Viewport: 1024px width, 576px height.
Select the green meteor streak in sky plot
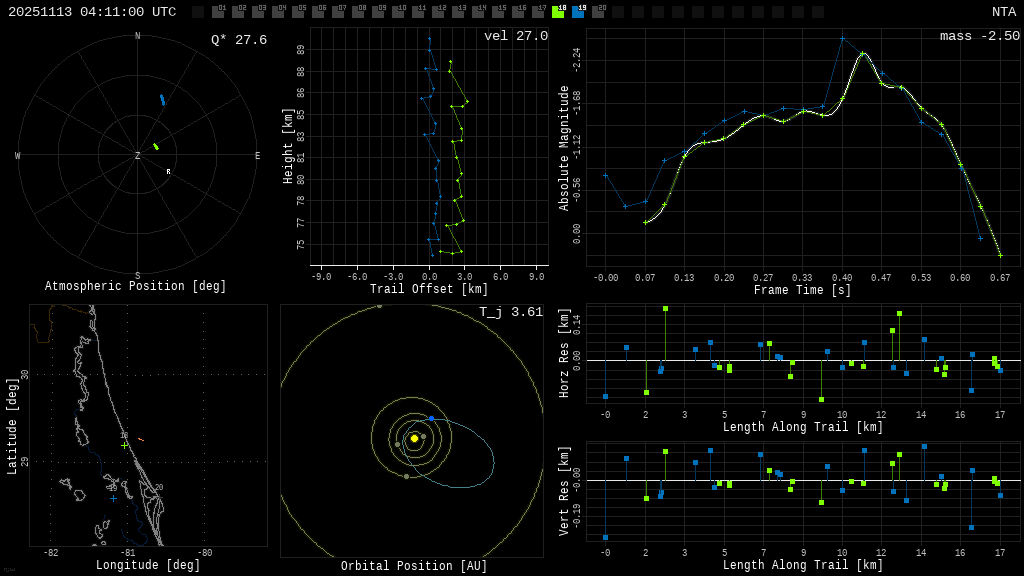click(156, 147)
